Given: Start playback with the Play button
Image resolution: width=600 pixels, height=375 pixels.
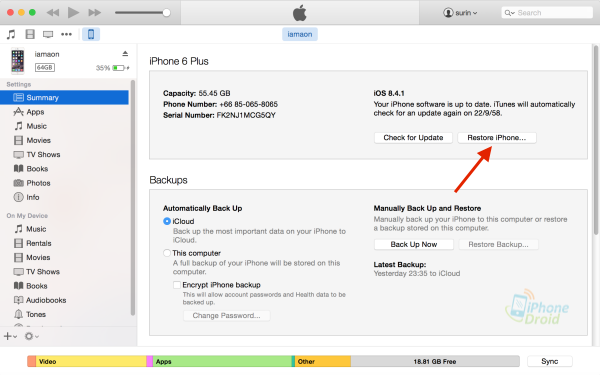Looking at the screenshot, I should click(73, 13).
